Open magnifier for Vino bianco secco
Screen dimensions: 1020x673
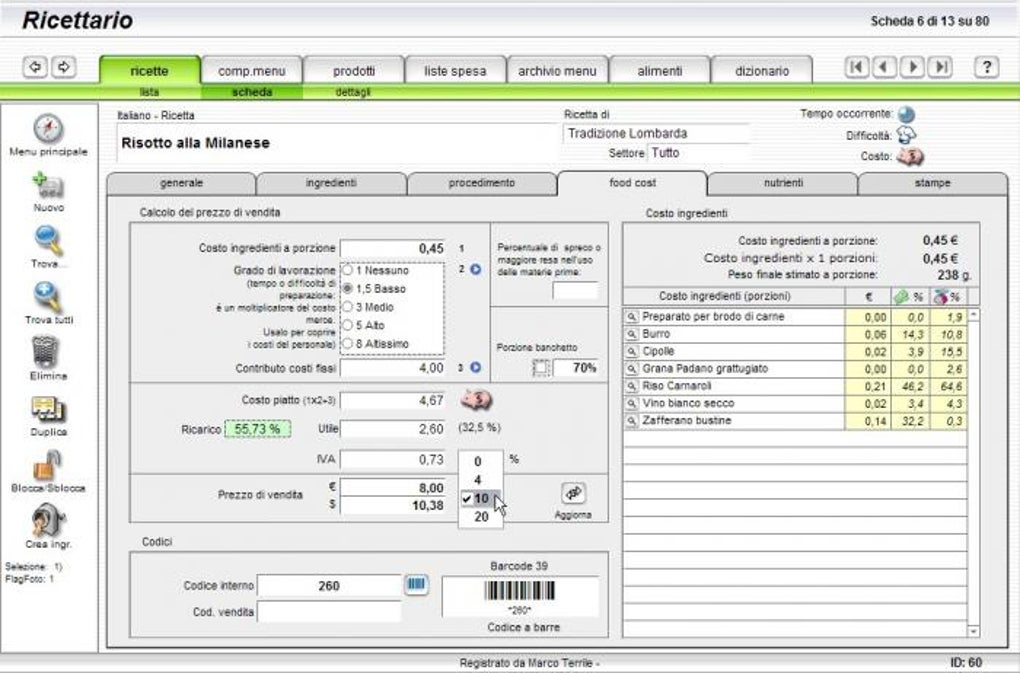(x=631, y=404)
